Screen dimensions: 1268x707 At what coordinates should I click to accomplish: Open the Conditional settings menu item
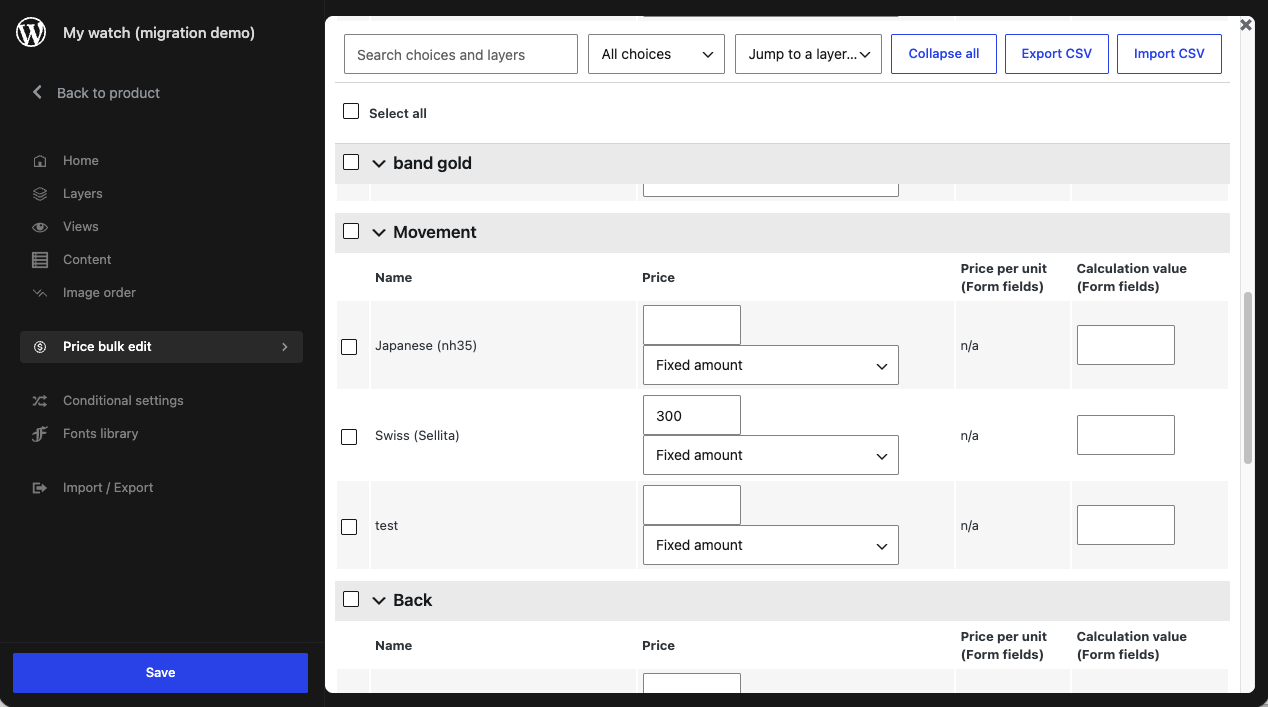123,401
